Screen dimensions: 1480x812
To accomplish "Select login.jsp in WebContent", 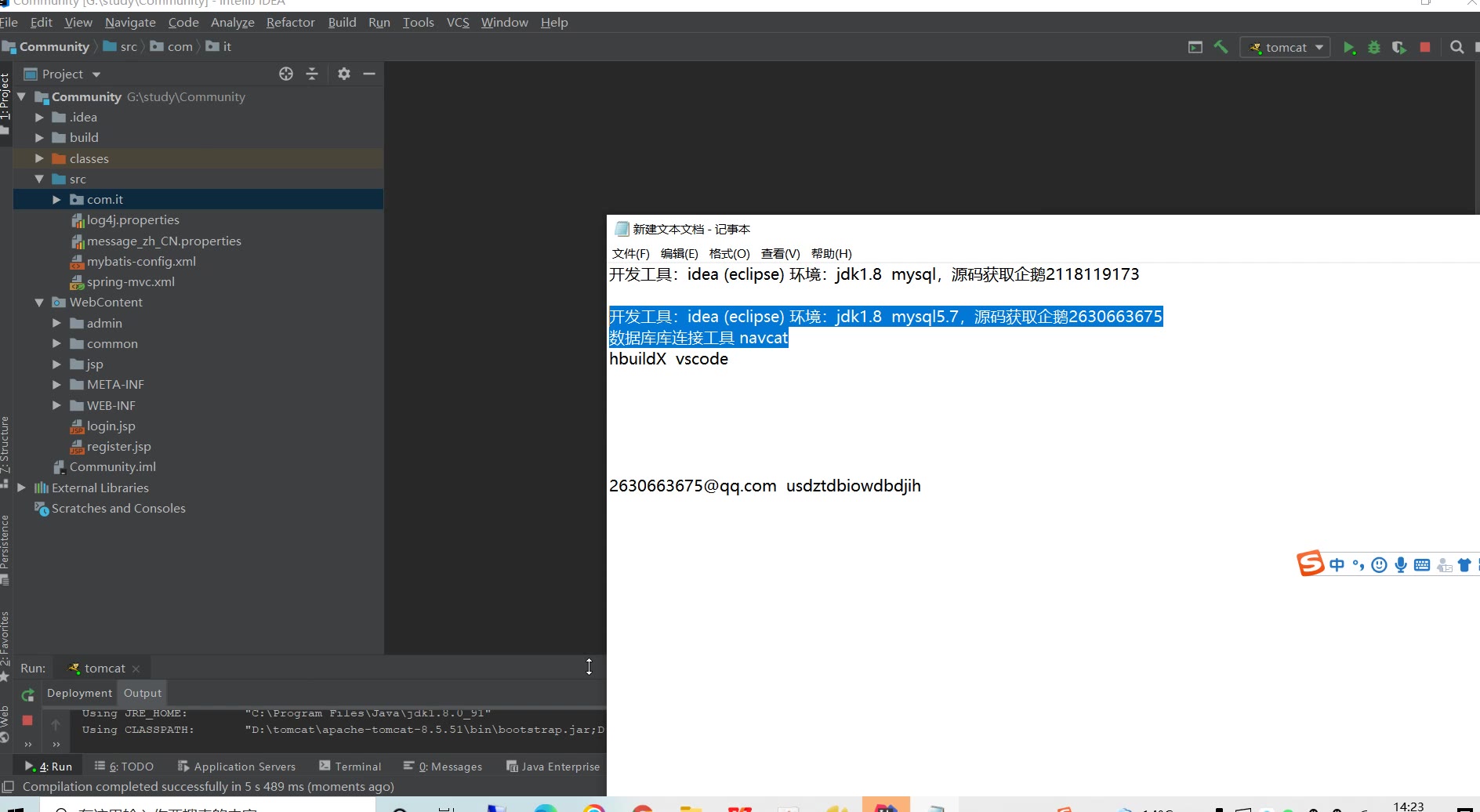I will click(111, 426).
